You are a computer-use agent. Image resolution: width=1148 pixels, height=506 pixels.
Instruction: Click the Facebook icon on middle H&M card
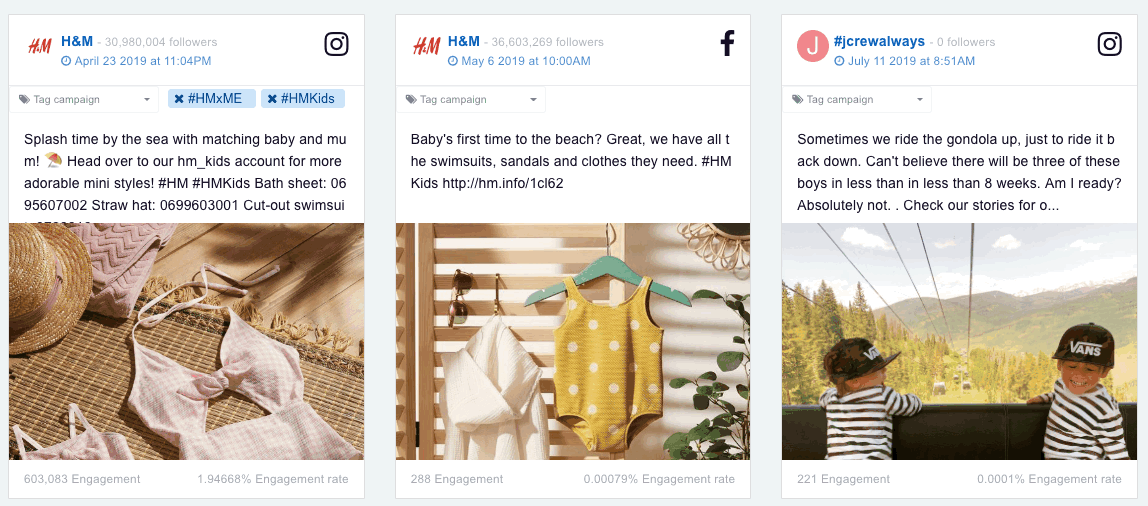click(x=727, y=44)
